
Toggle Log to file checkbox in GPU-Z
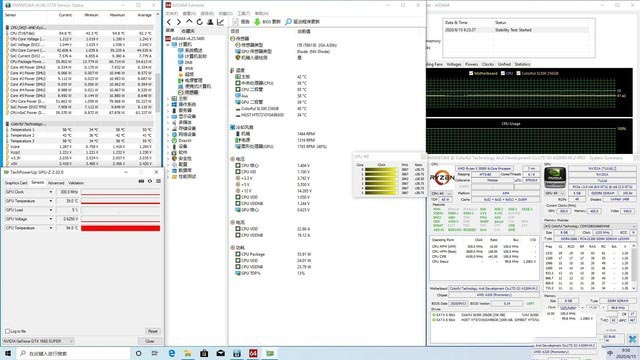pos(7,331)
